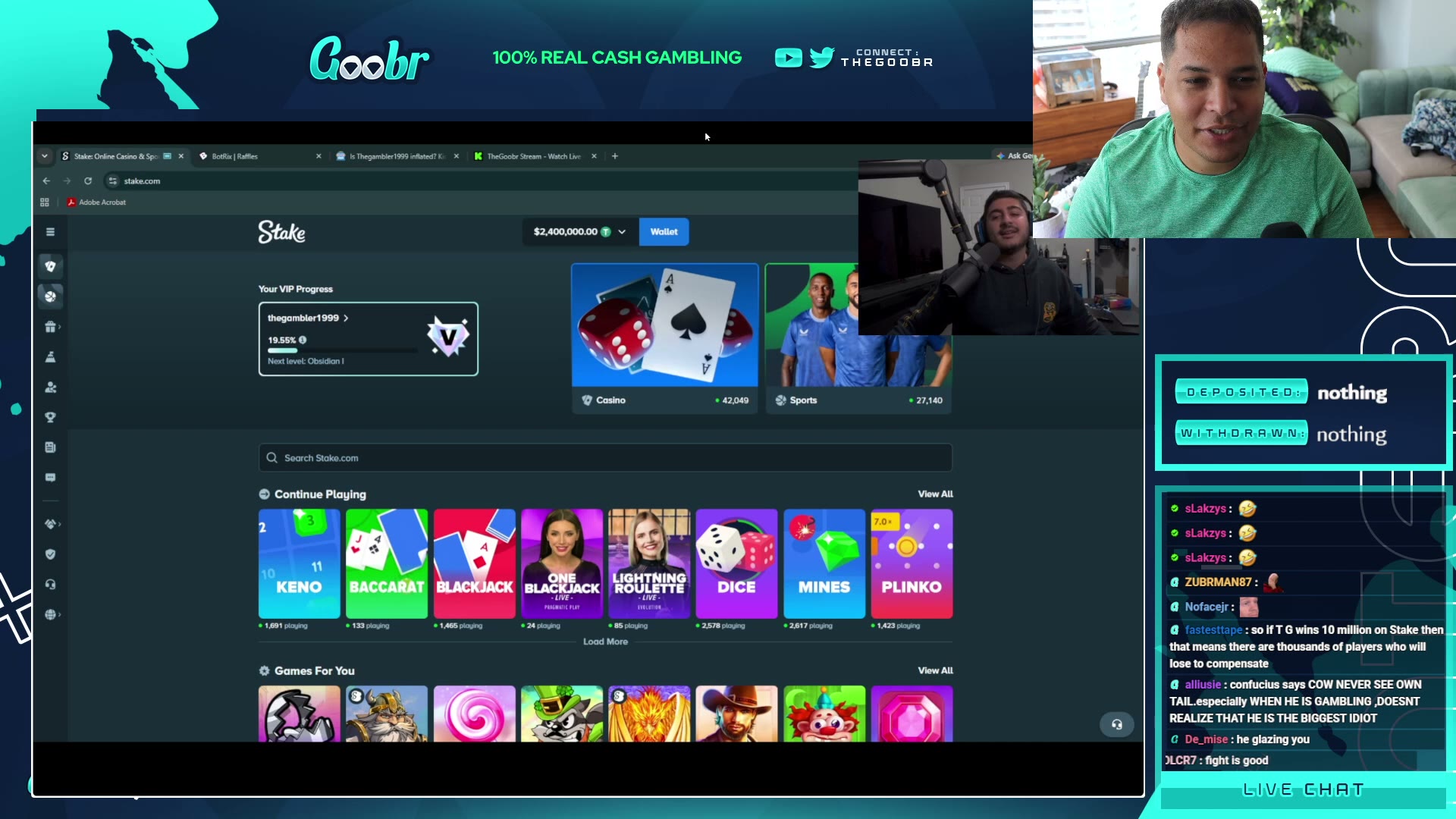Open the Blackjack game tile
This screenshot has height=819, width=1456.
(475, 564)
